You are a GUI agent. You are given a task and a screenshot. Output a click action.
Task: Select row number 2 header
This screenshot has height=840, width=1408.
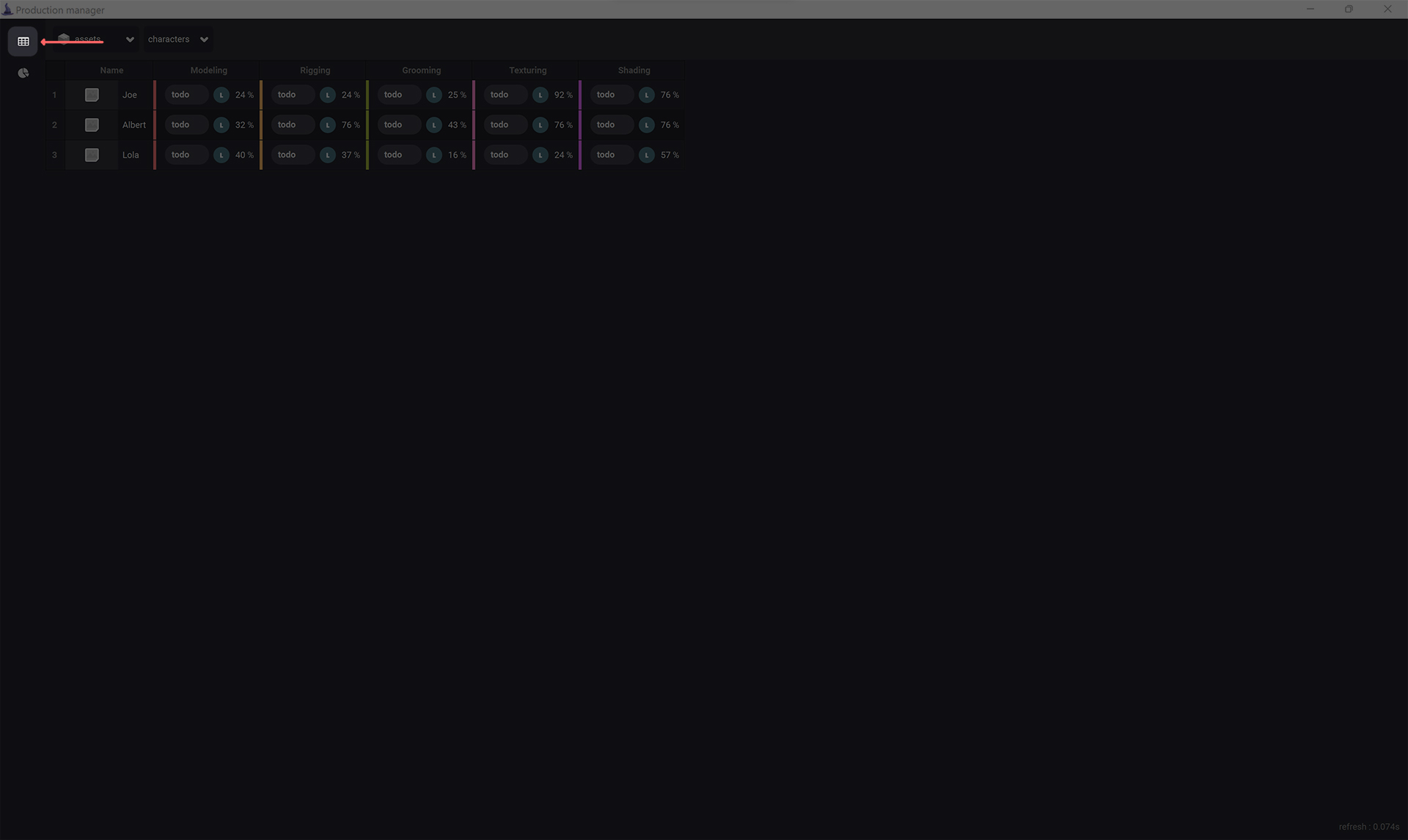[x=54, y=125]
